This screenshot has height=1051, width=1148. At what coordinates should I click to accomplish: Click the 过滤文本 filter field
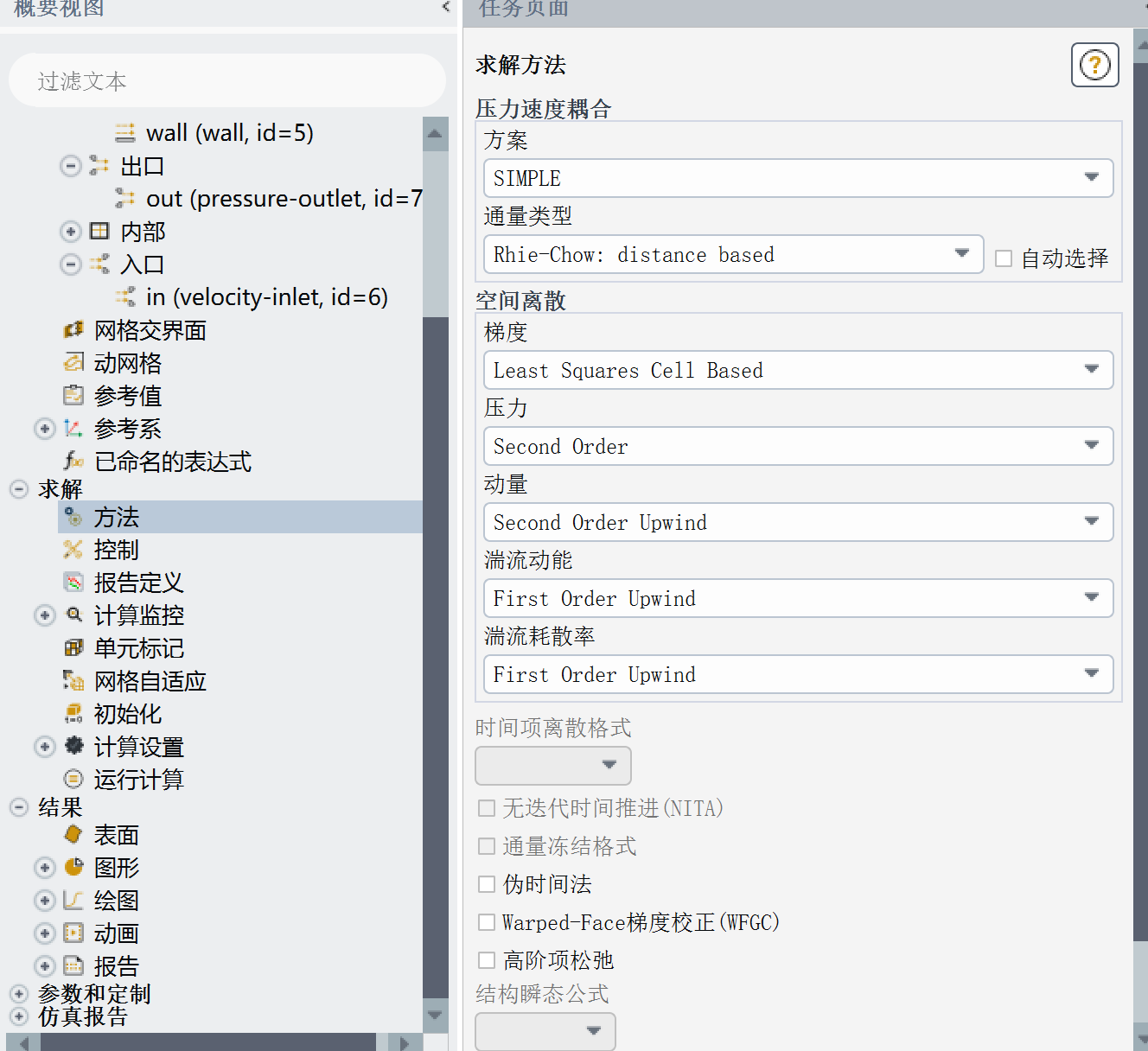pos(227,80)
